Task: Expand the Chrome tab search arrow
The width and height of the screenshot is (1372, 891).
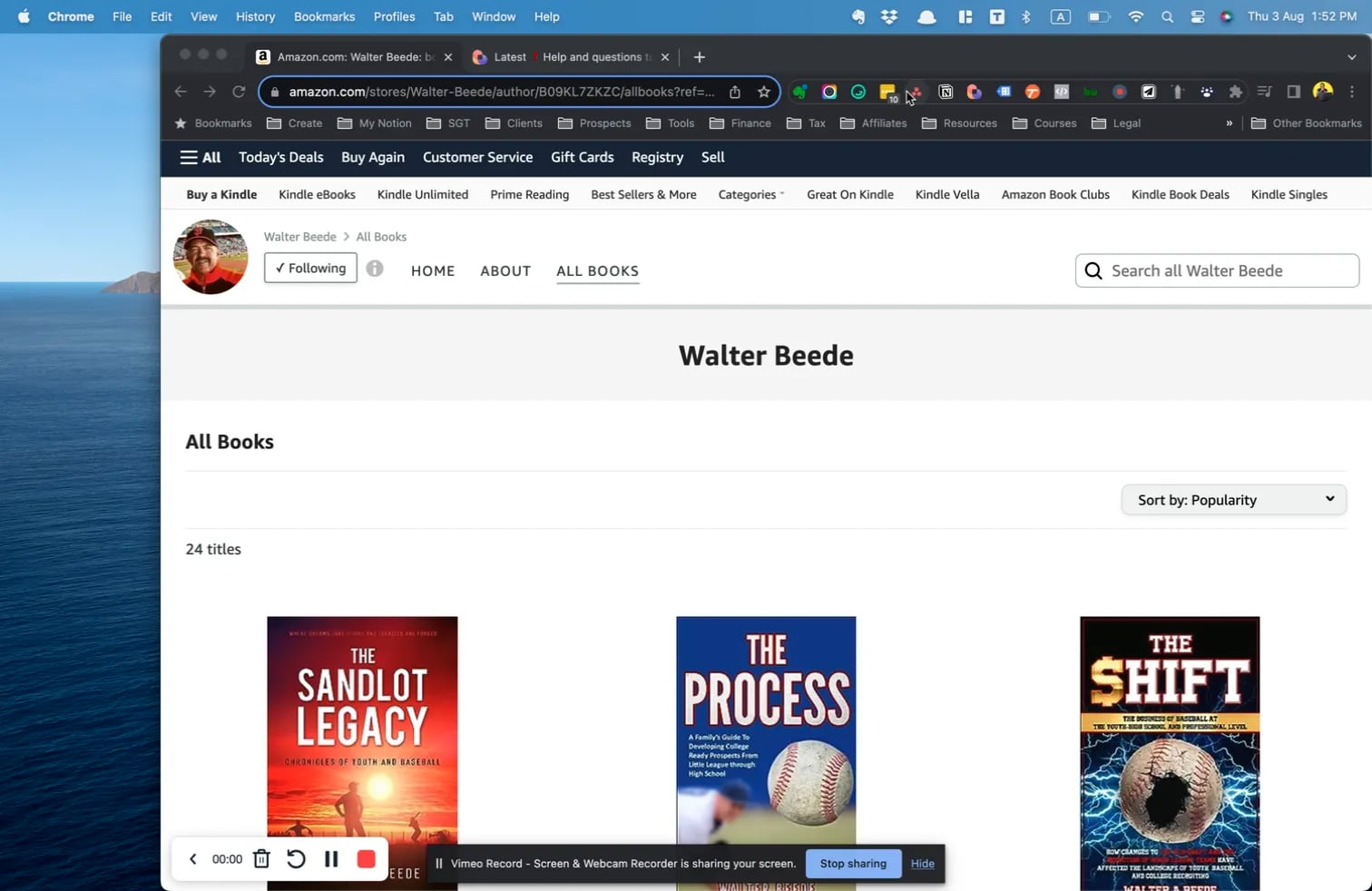Action: [1352, 57]
